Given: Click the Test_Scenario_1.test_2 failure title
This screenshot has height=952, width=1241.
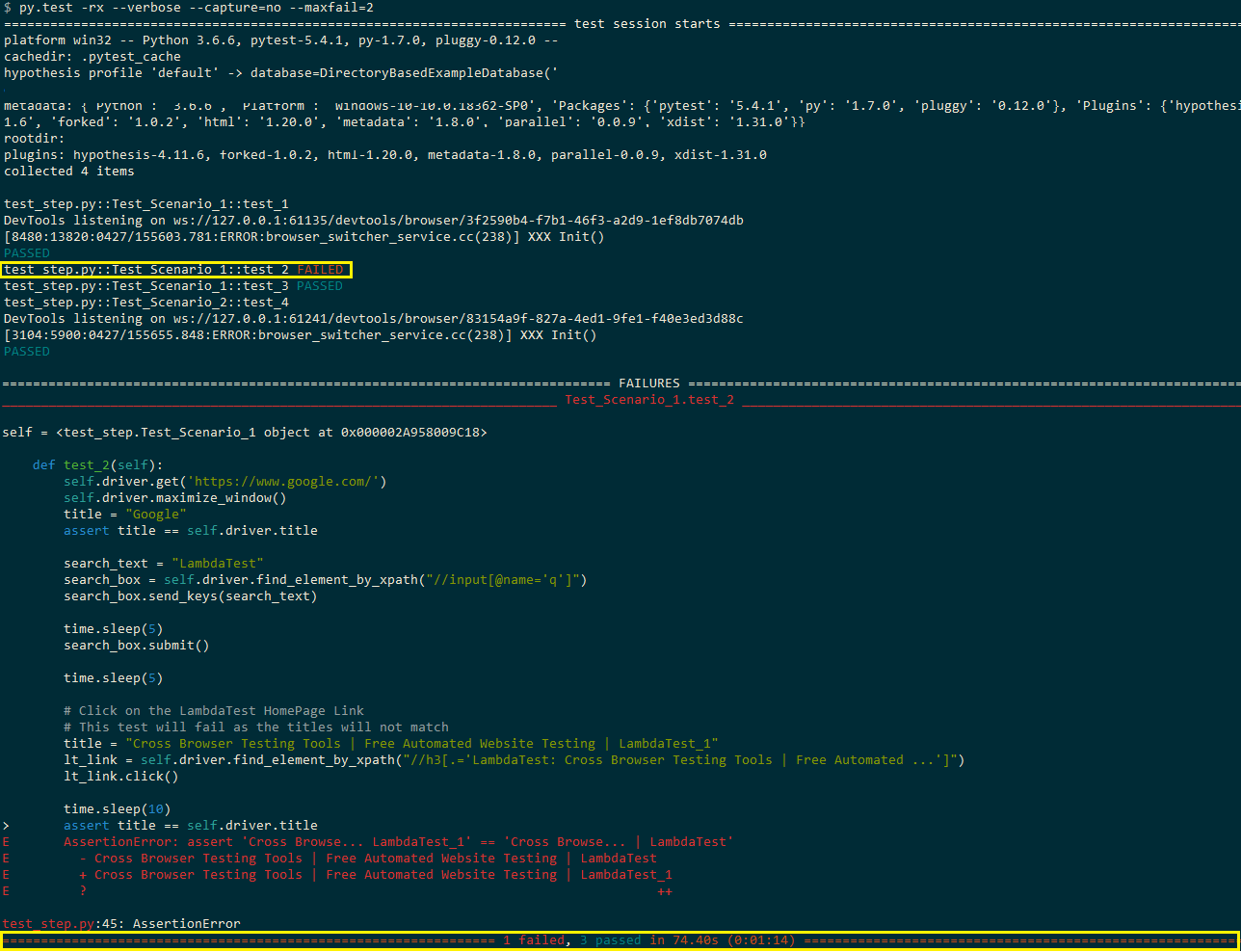Looking at the screenshot, I should 648,399.
